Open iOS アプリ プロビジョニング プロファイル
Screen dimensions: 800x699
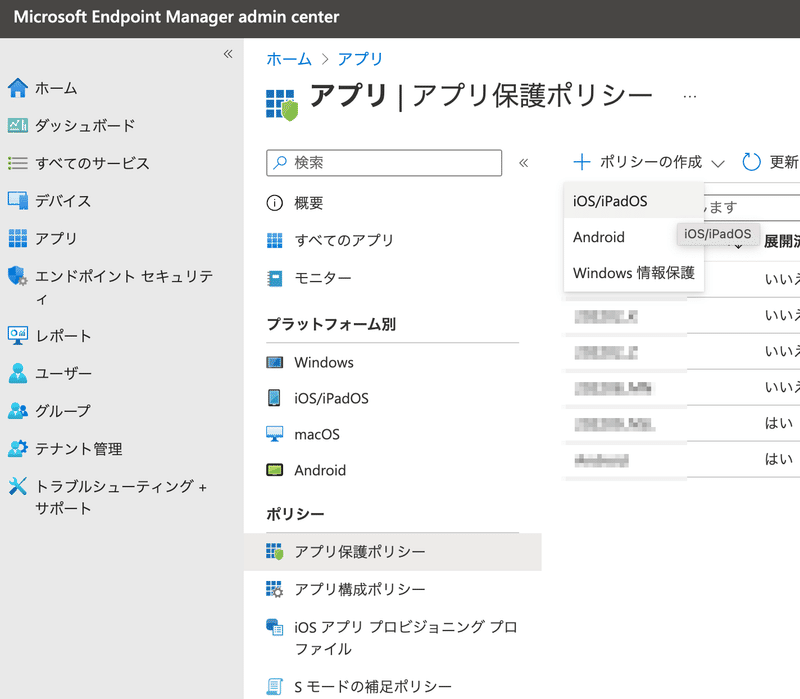tap(392, 638)
